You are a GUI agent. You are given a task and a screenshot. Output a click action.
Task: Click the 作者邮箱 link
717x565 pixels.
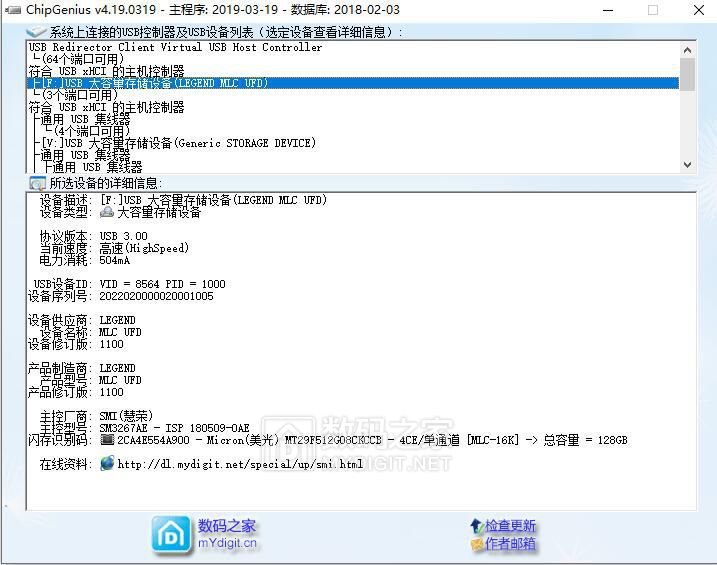(x=510, y=544)
